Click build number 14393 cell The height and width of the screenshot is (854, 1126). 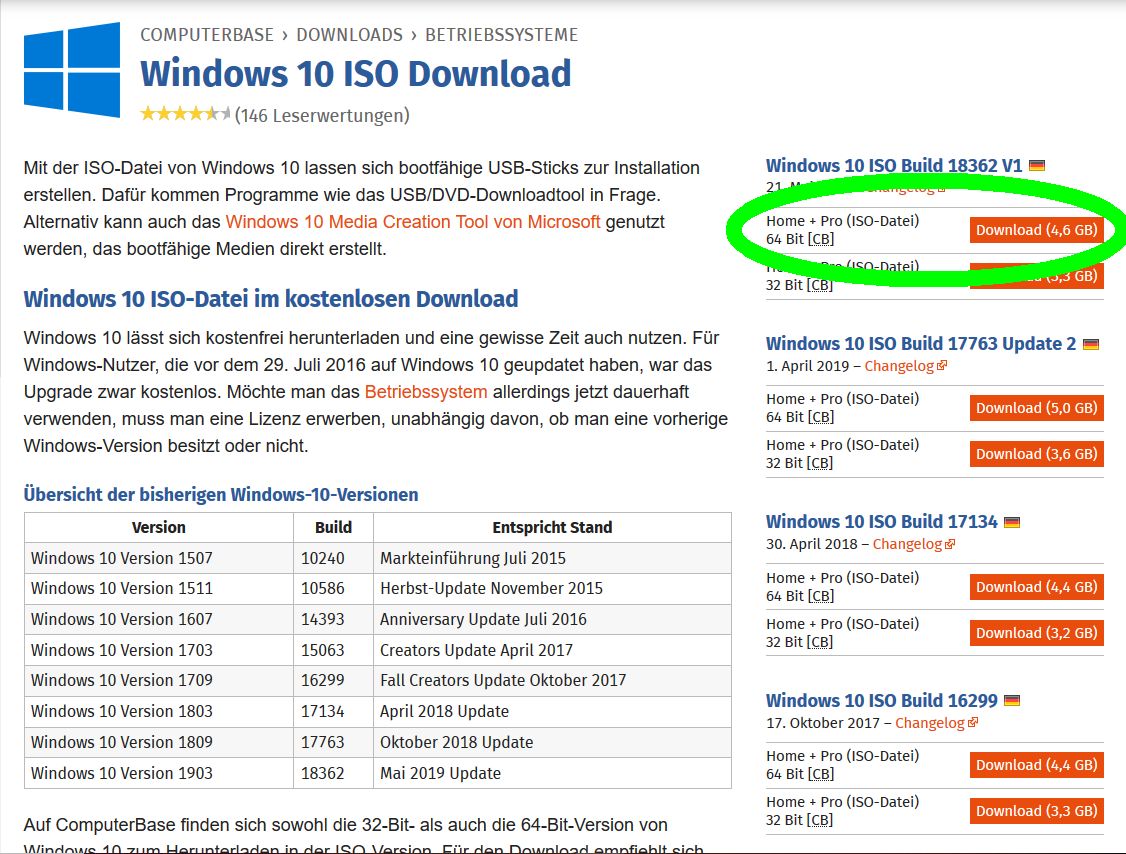pyautogui.click(x=333, y=619)
